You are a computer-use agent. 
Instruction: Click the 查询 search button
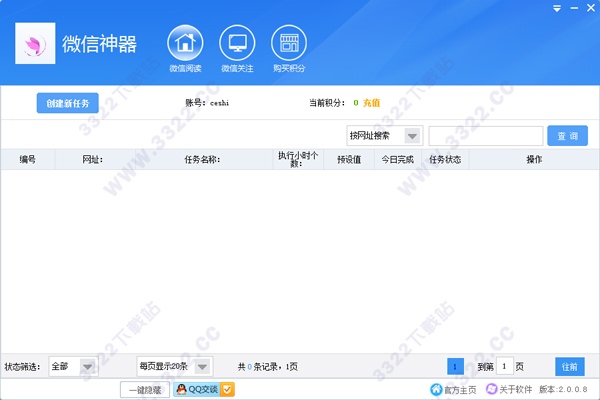click(567, 136)
